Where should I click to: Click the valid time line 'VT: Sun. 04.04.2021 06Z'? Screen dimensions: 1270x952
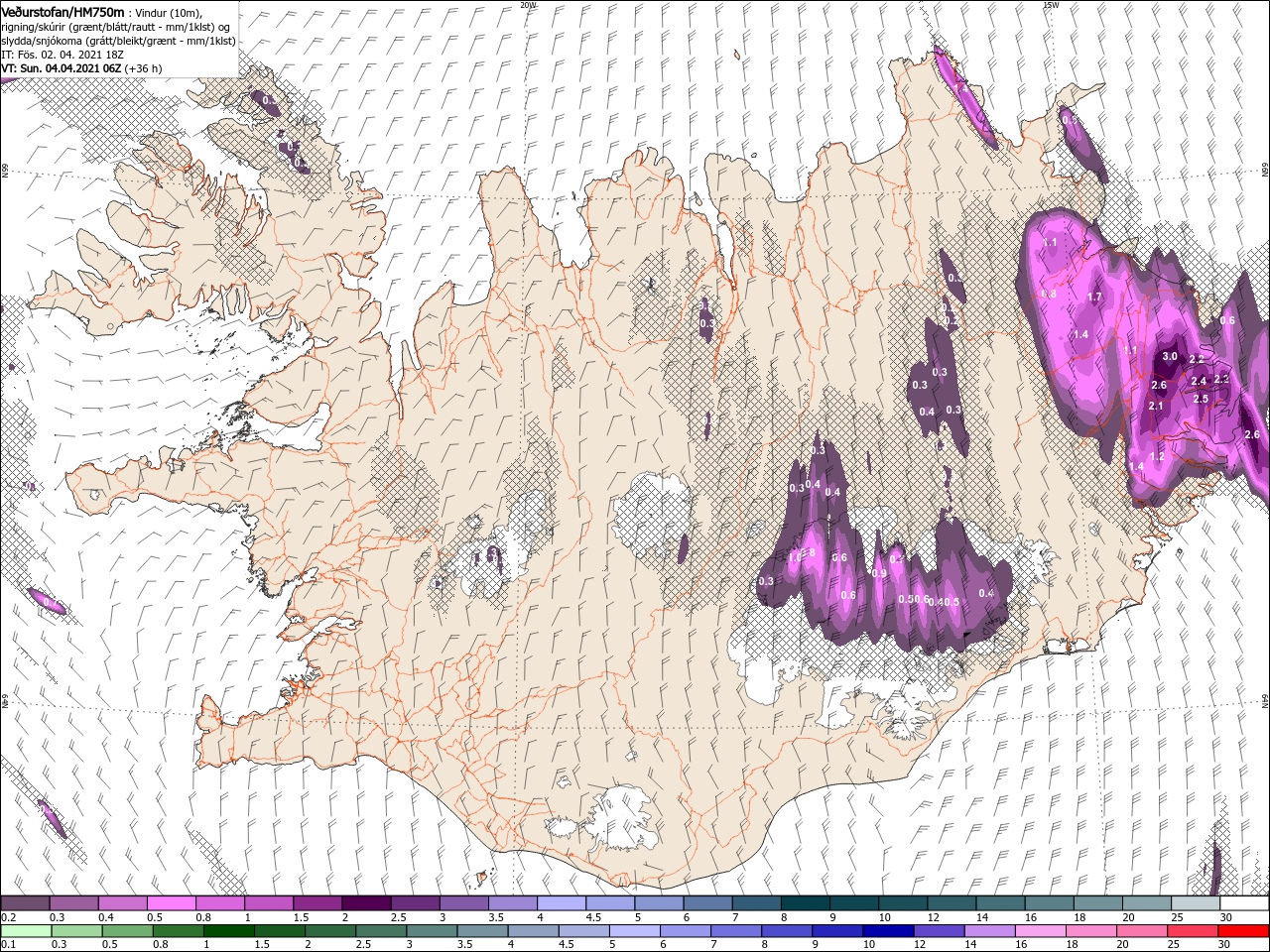[x=62, y=68]
